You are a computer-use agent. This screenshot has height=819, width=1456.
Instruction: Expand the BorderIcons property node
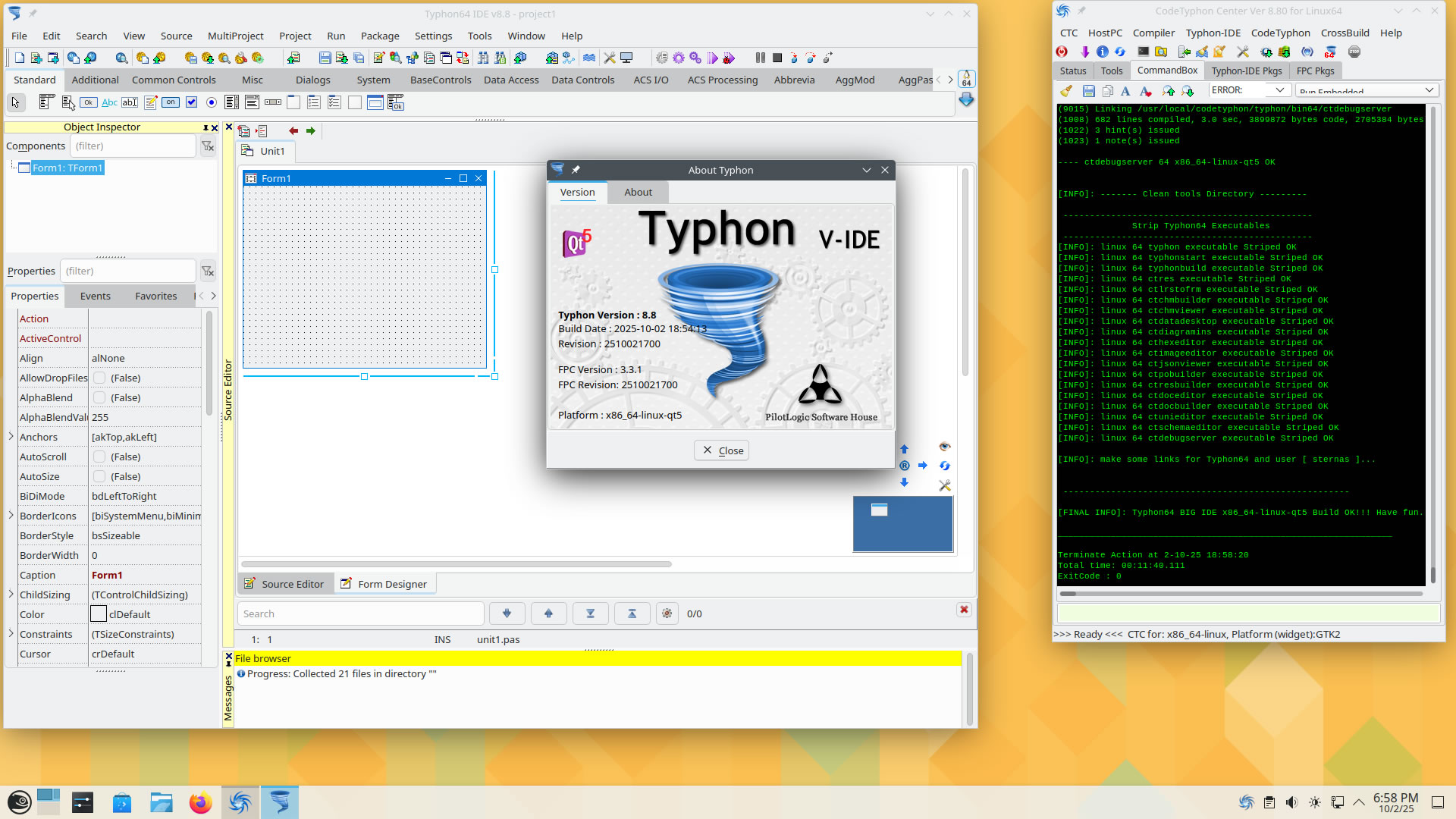[11, 516]
